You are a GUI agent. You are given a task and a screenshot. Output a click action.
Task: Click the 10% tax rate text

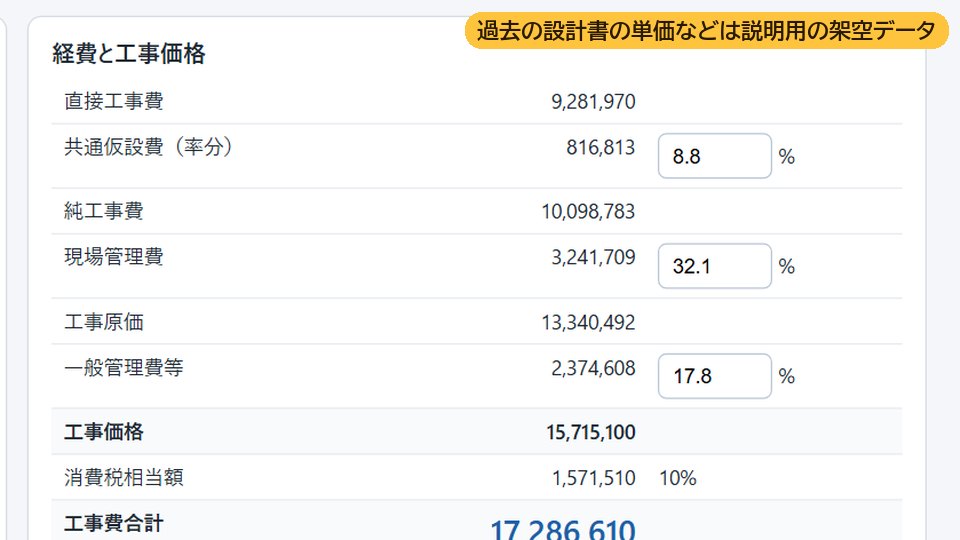click(678, 478)
